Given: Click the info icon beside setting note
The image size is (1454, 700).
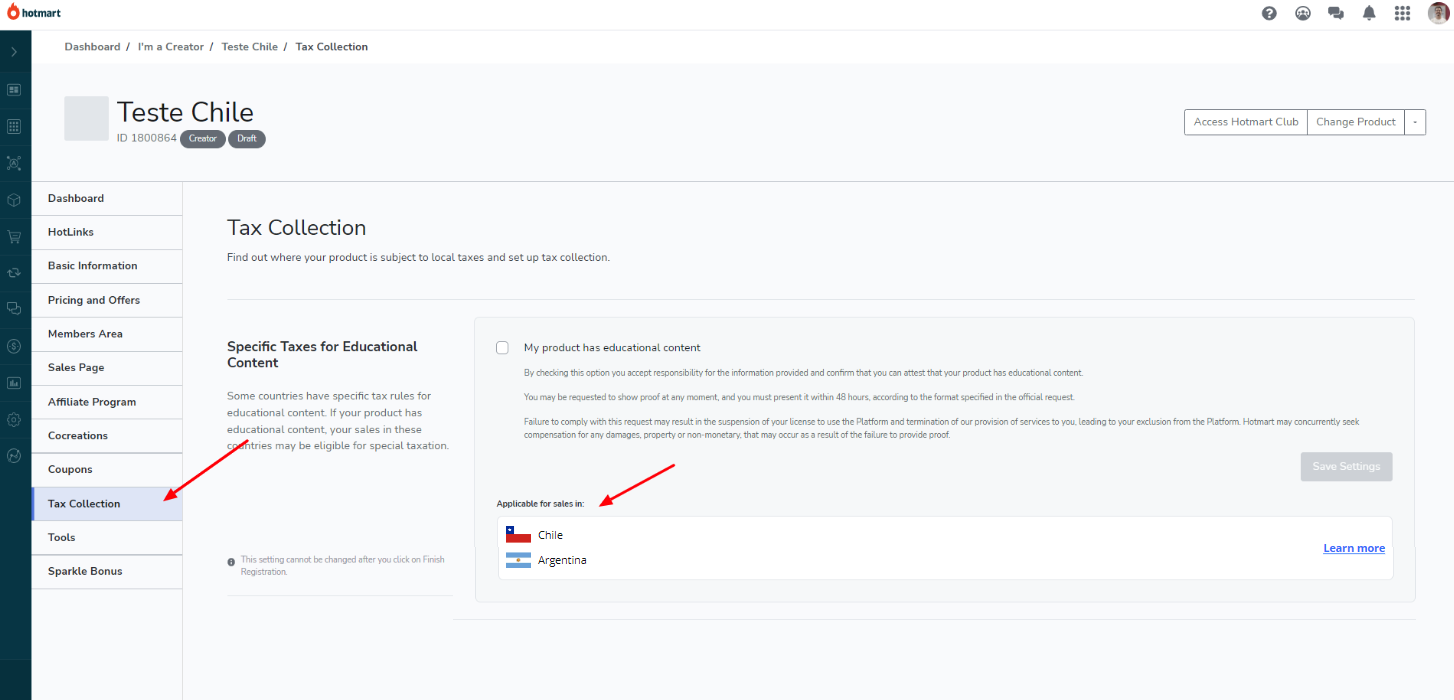Looking at the screenshot, I should tap(232, 562).
